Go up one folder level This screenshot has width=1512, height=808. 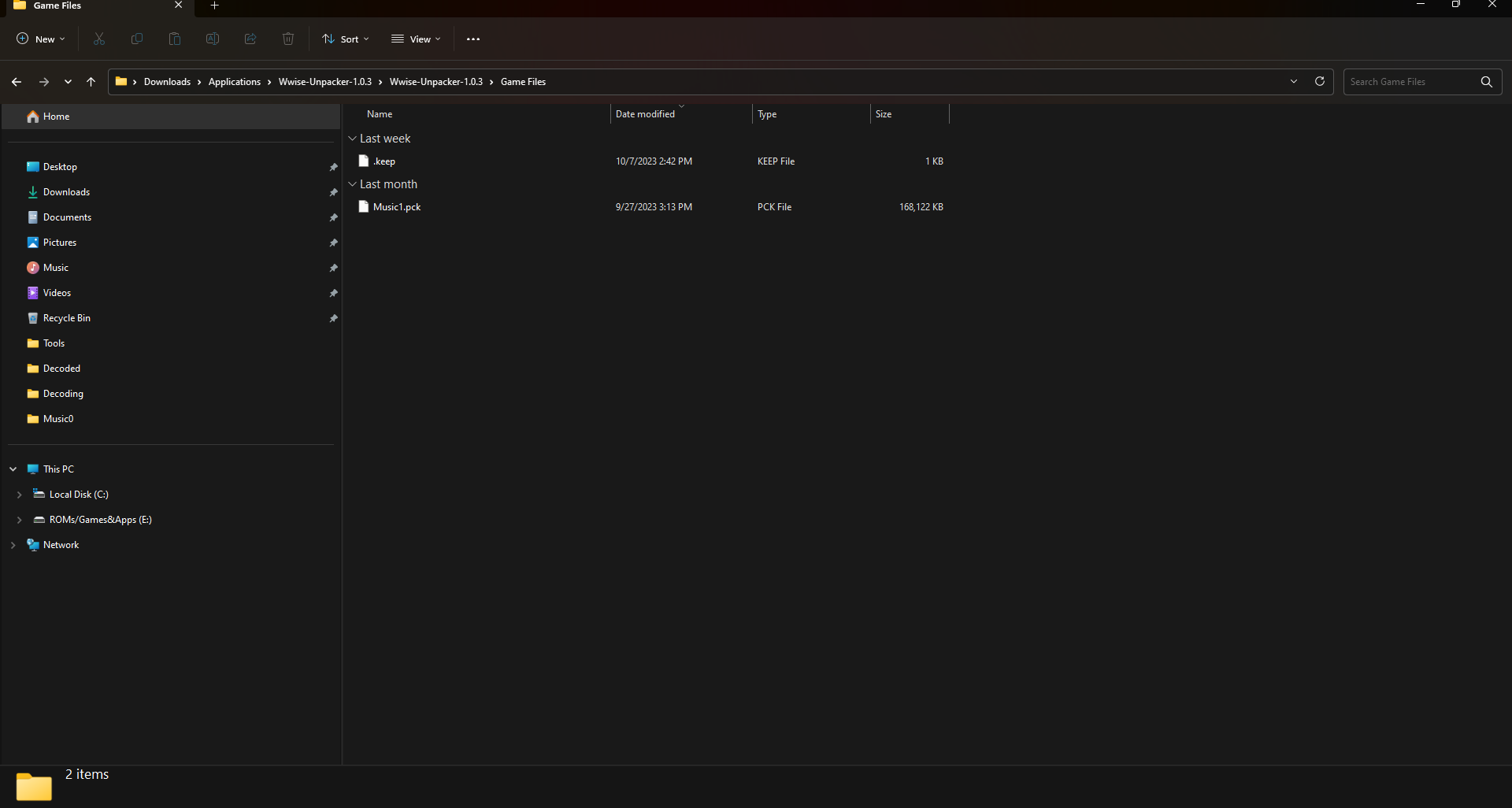(x=91, y=82)
